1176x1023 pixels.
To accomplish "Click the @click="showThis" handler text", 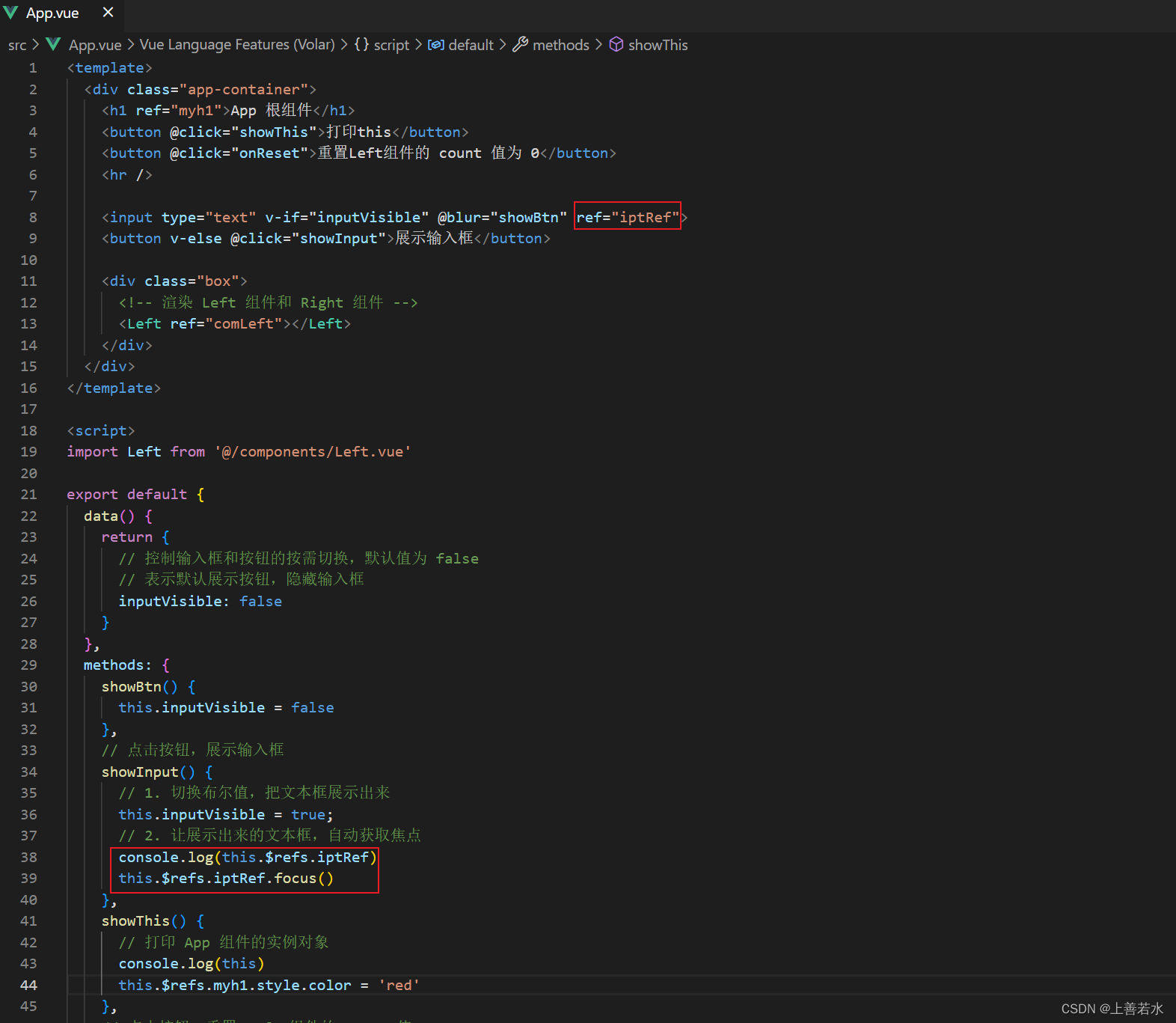I will click(x=243, y=132).
